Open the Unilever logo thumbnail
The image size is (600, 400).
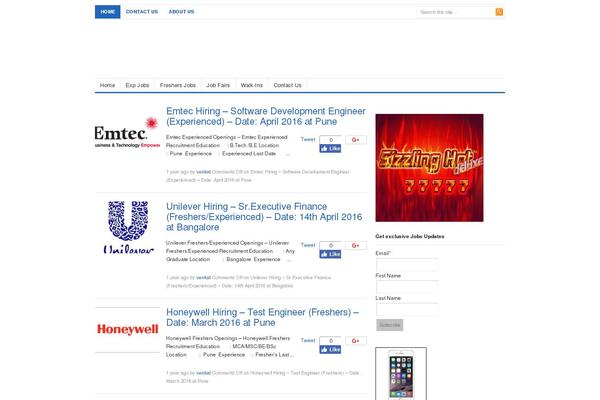(127, 227)
